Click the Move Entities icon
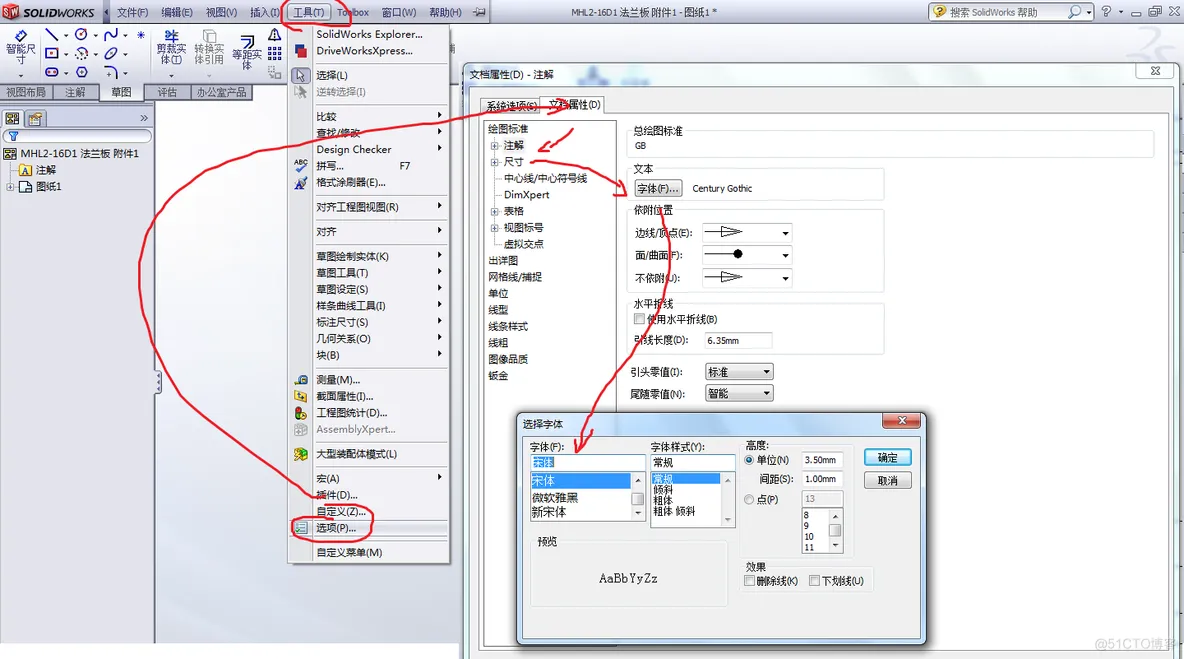The height and width of the screenshot is (659, 1184). coord(275,72)
